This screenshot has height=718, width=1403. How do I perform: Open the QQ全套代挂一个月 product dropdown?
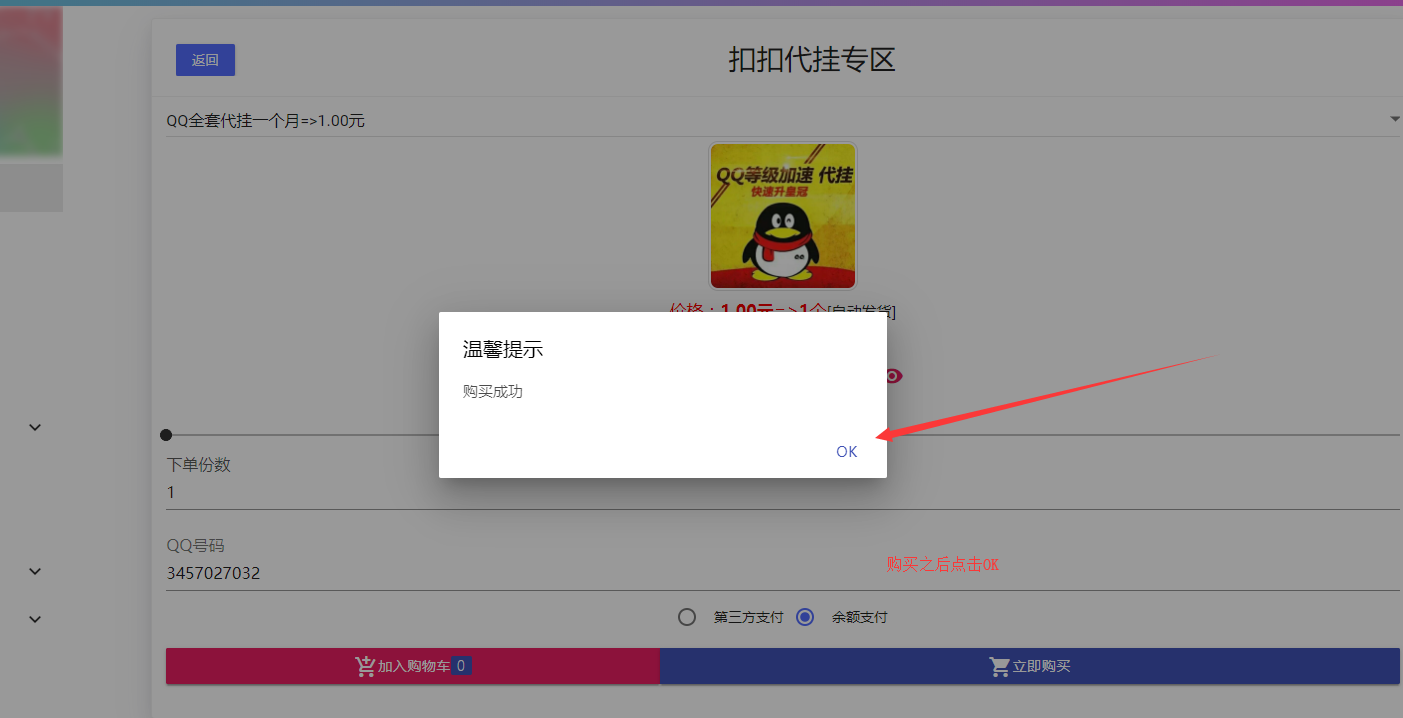[x=783, y=121]
